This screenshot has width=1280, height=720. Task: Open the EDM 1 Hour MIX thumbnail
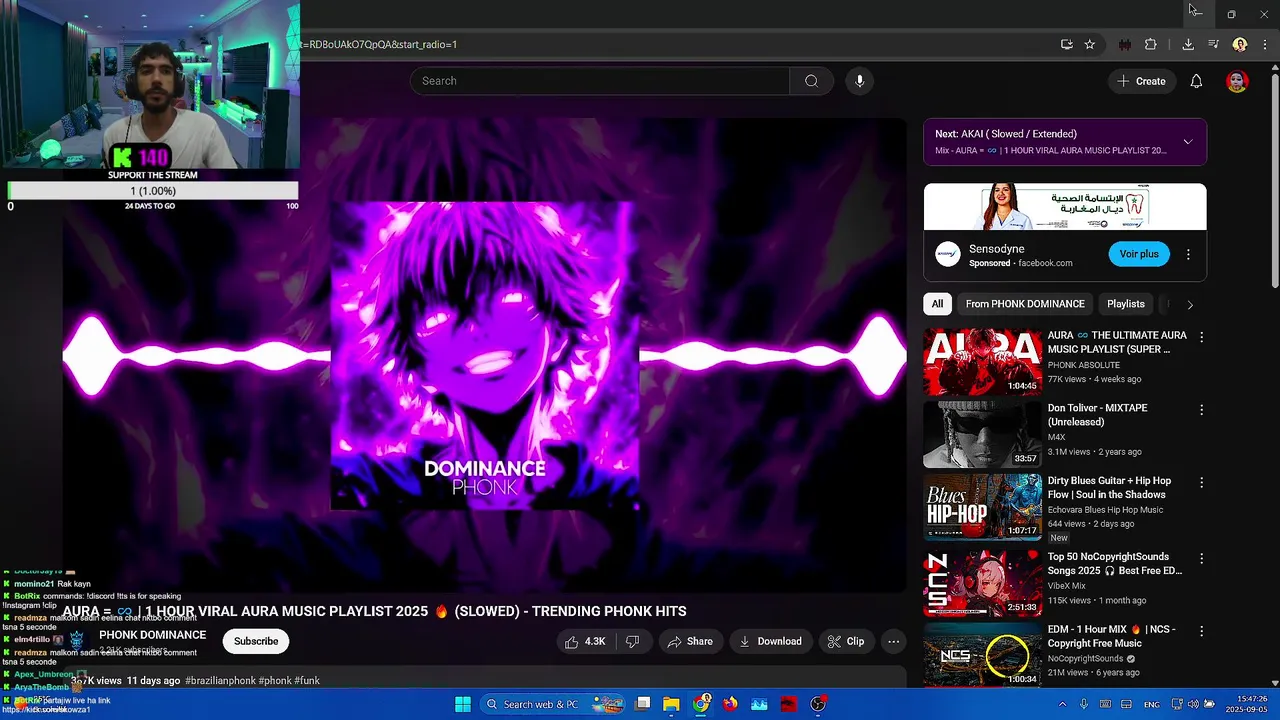tap(982, 655)
